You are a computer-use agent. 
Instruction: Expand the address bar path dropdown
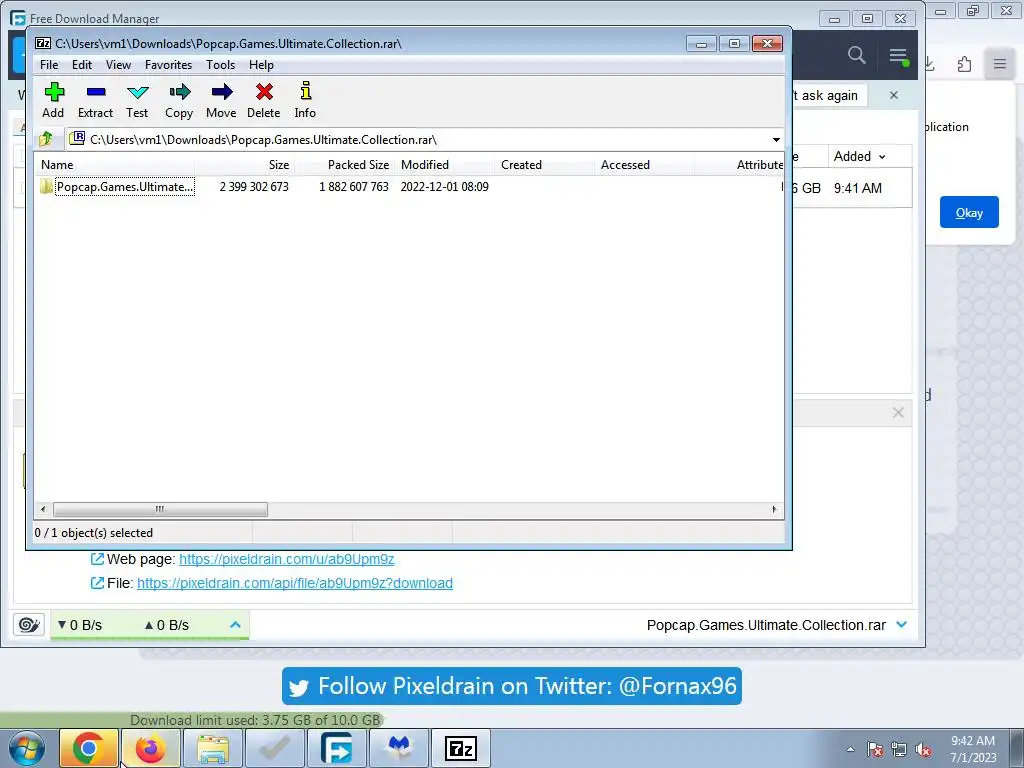776,140
